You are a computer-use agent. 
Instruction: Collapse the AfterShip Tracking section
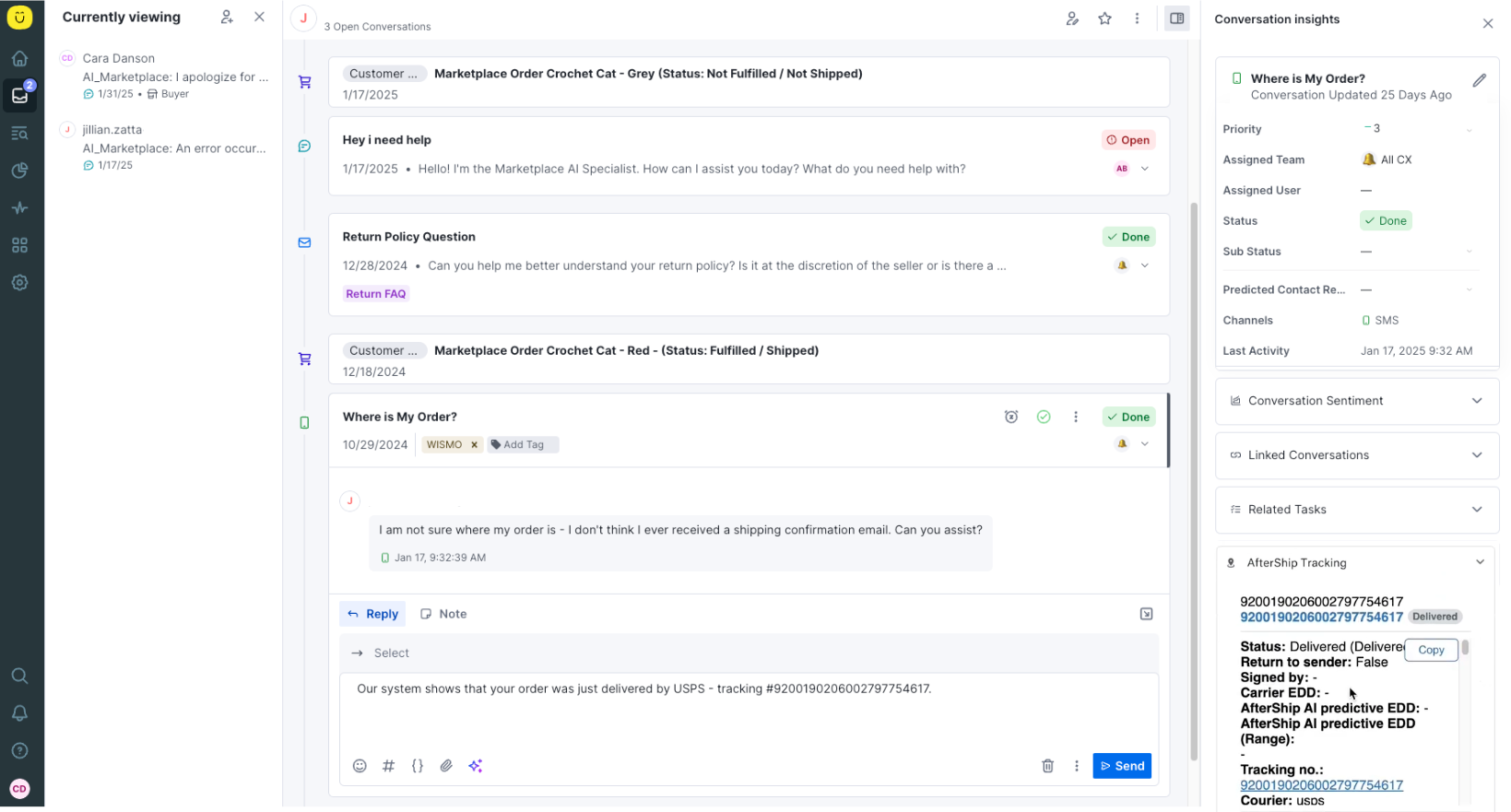(x=1480, y=562)
